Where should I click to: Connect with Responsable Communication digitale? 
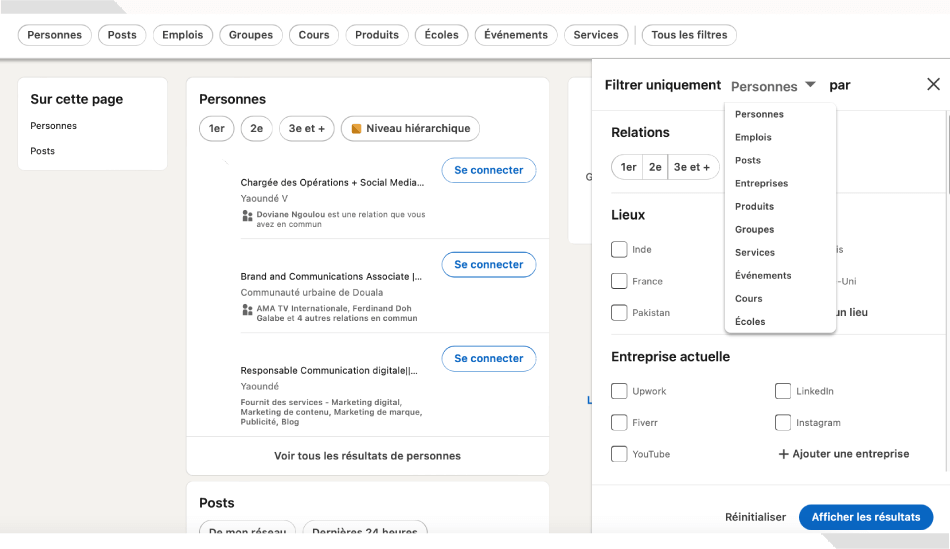click(x=488, y=358)
